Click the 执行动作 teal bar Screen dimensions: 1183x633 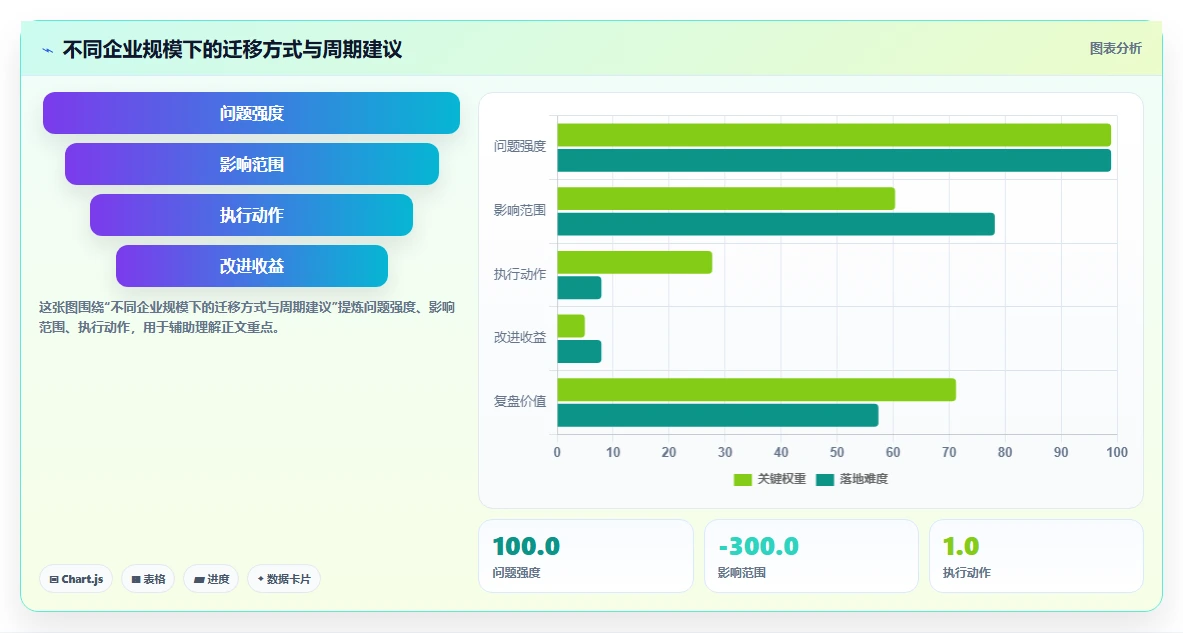(579, 287)
